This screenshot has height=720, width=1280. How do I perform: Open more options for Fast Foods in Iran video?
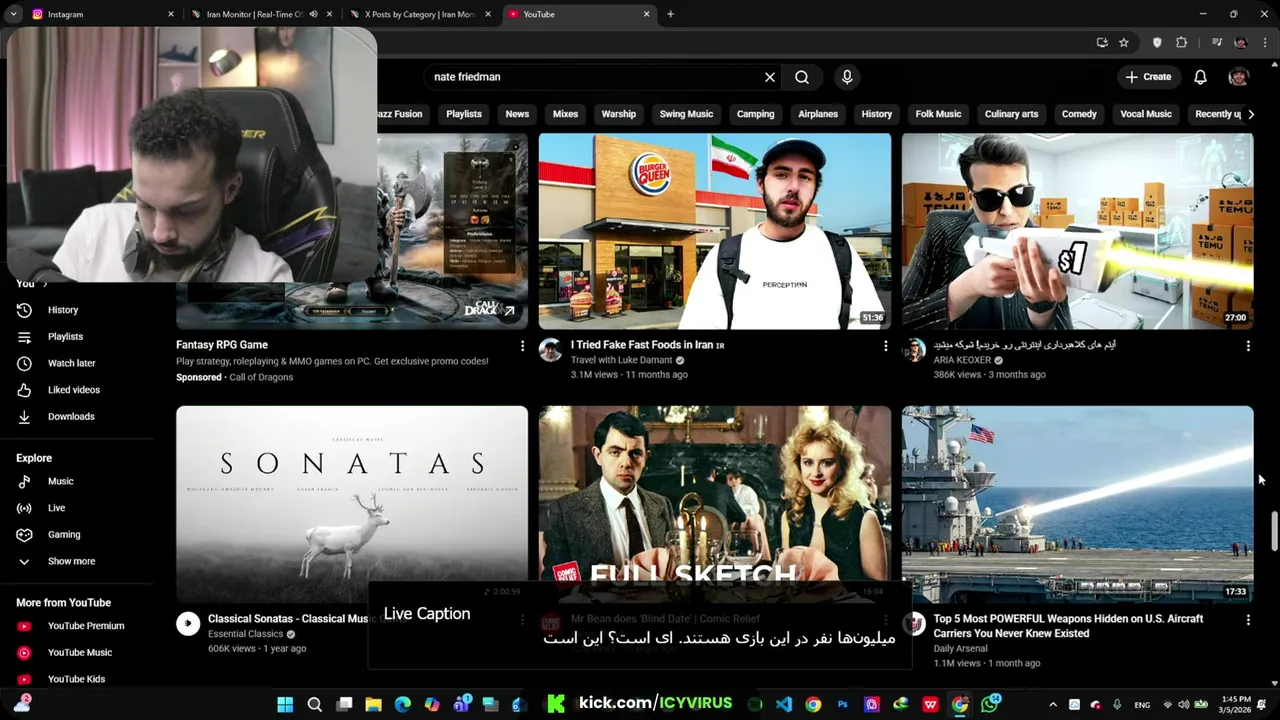(885, 346)
